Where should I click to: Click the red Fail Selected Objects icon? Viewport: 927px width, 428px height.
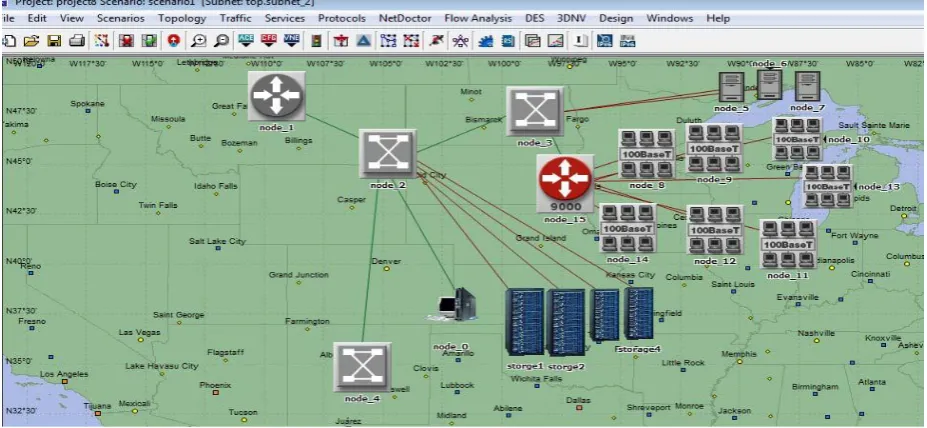click(126, 41)
